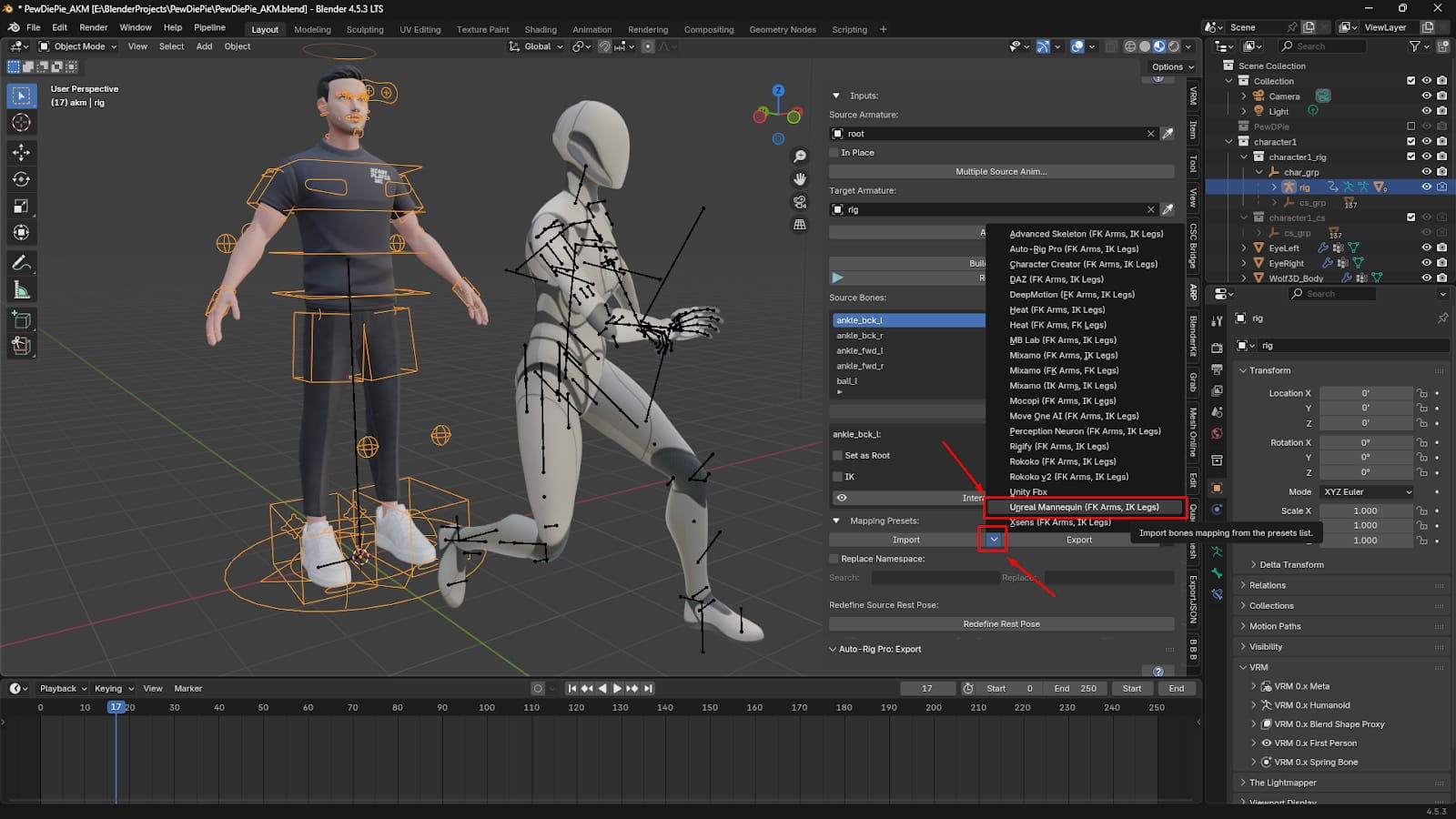Viewport: 1456px width, 819px height.
Task: Activate the Measure tool
Action: [x=21, y=290]
